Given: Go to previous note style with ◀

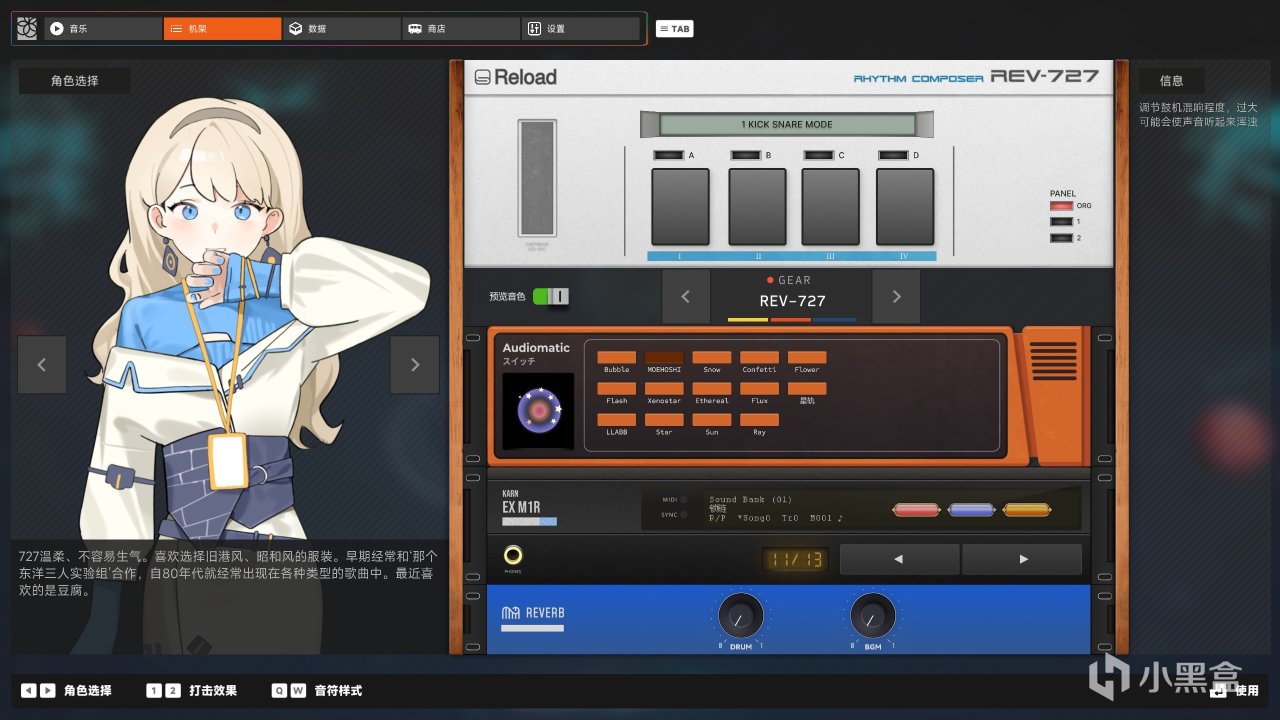Looking at the screenshot, I should [899, 559].
